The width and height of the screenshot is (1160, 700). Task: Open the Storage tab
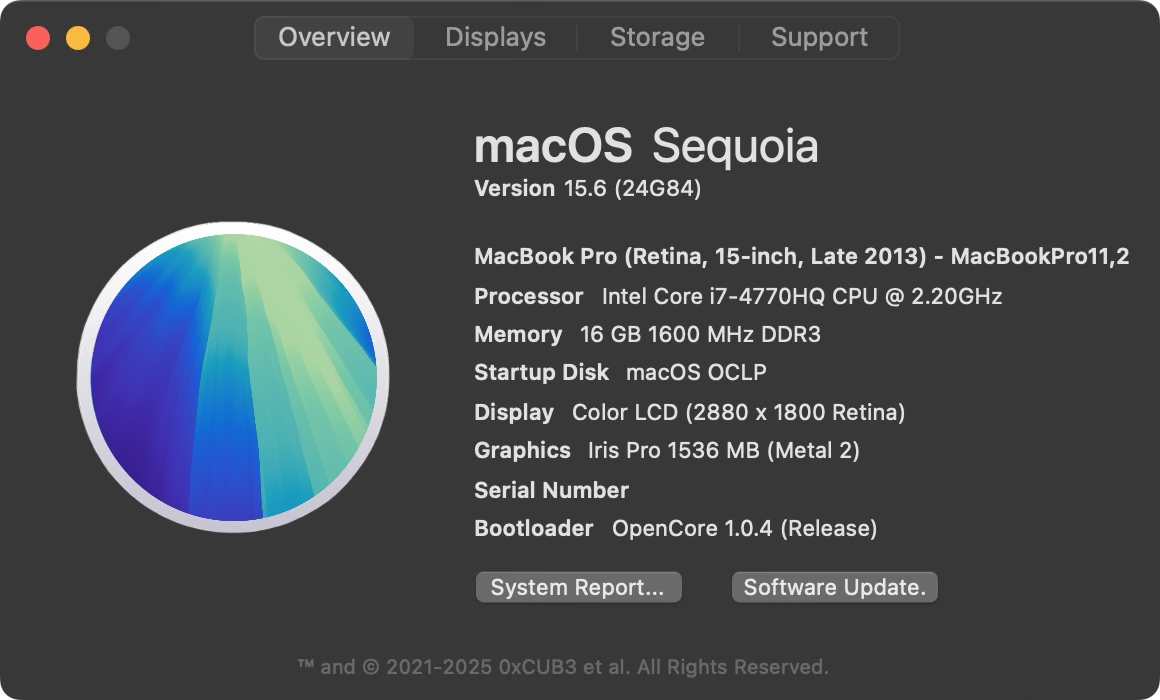pos(657,38)
